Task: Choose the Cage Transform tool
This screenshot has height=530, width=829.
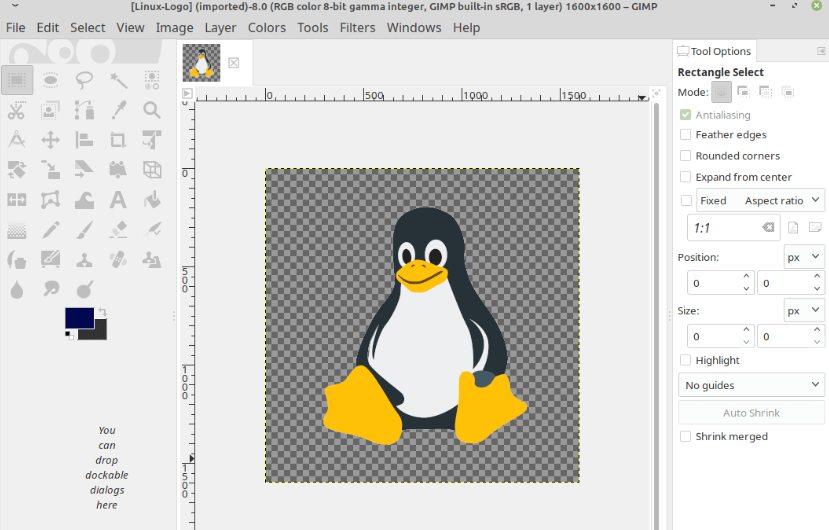Action: (x=51, y=200)
